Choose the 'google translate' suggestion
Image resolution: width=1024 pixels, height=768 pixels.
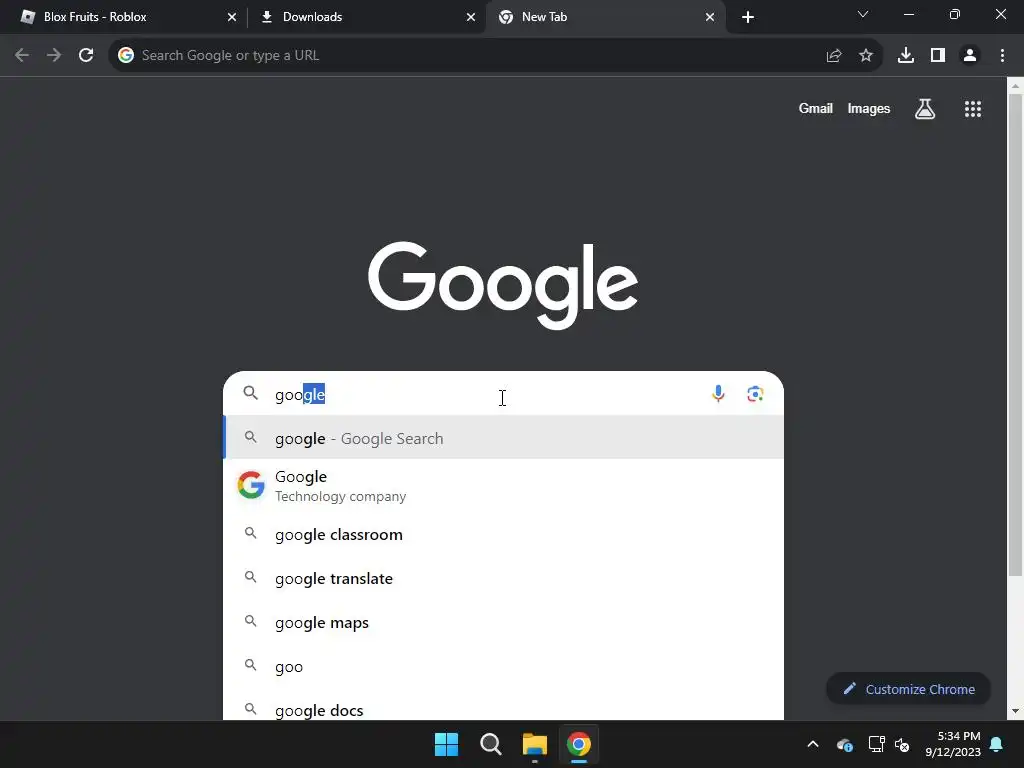tap(504, 578)
